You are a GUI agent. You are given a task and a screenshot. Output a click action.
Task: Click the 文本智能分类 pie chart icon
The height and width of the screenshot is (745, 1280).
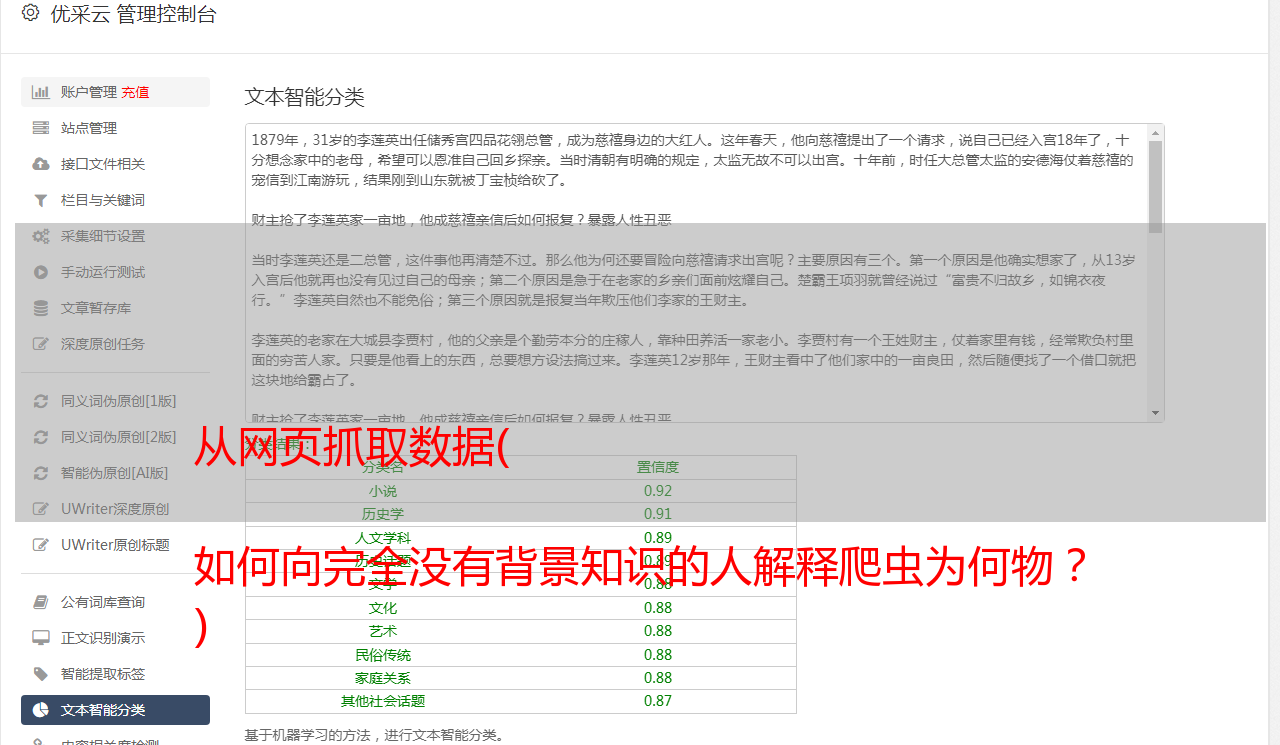pos(41,710)
